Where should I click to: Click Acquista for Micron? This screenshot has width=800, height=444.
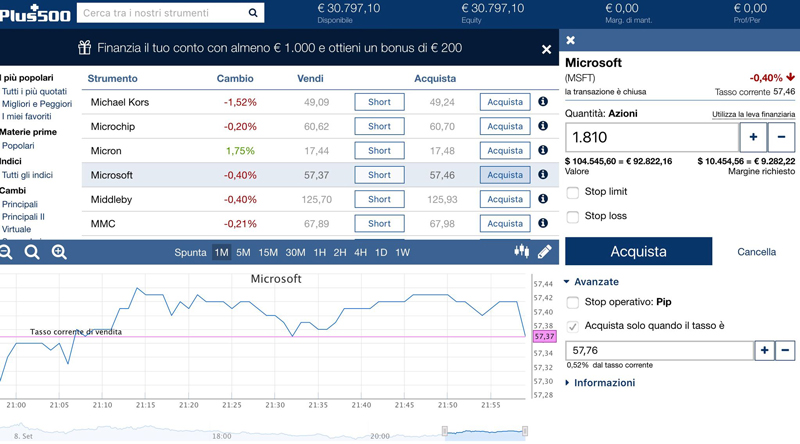505,150
